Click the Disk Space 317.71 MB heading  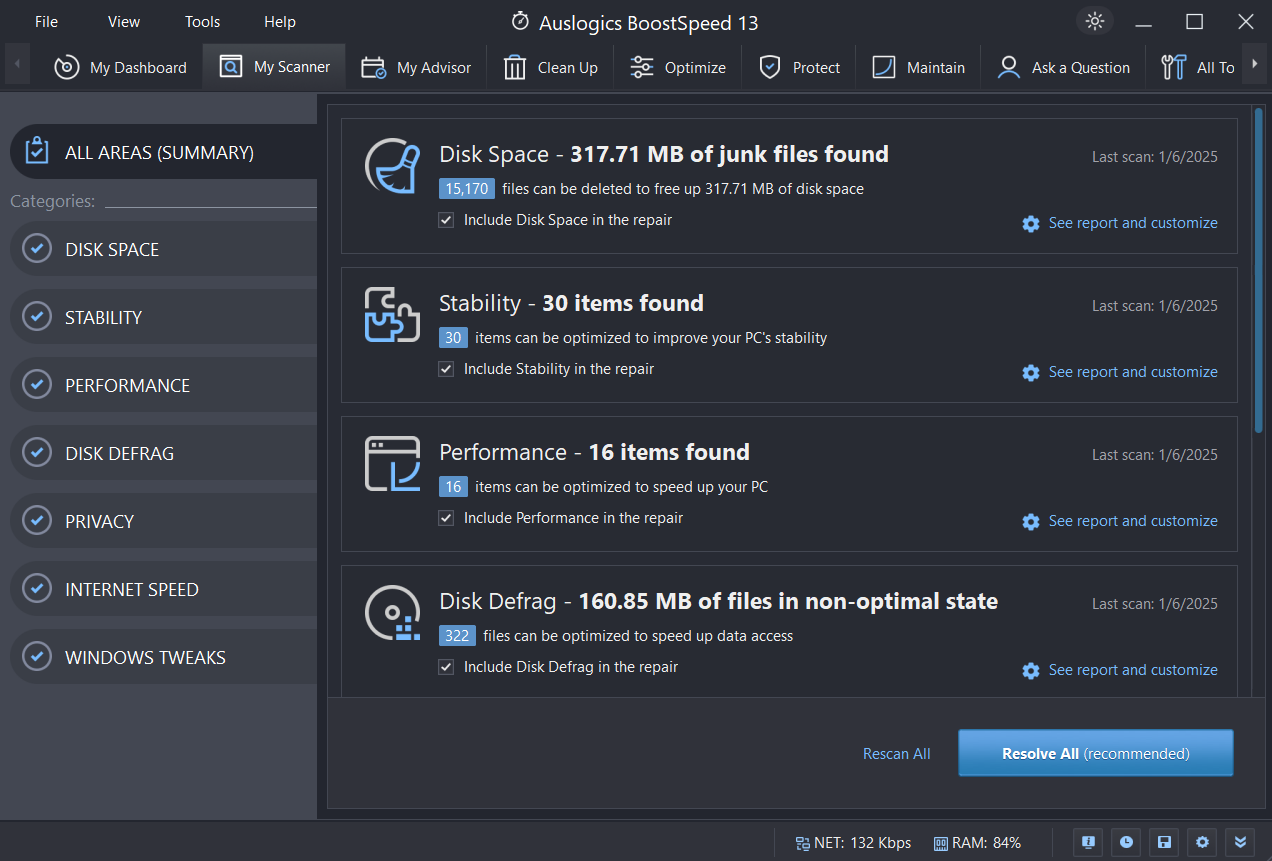(664, 154)
